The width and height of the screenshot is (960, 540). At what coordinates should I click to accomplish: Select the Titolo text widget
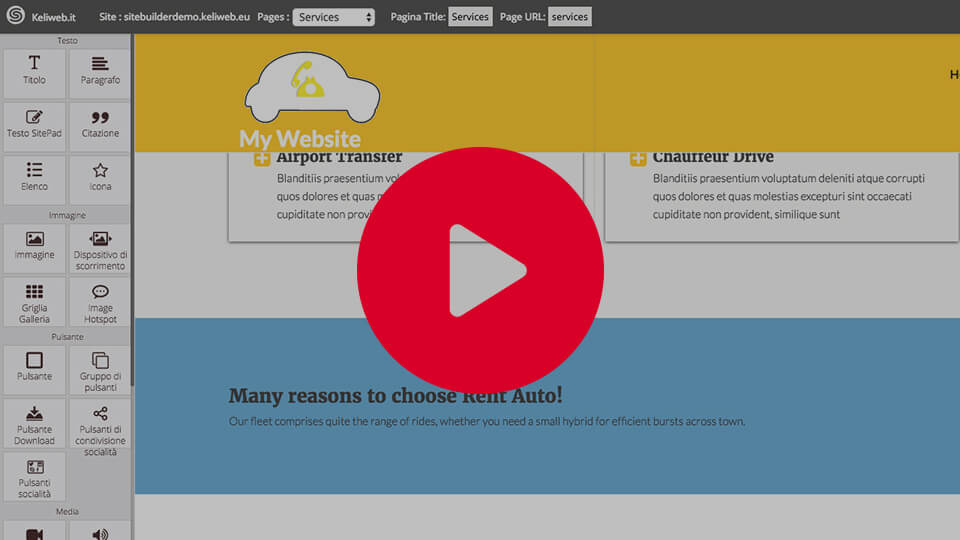click(x=34, y=71)
